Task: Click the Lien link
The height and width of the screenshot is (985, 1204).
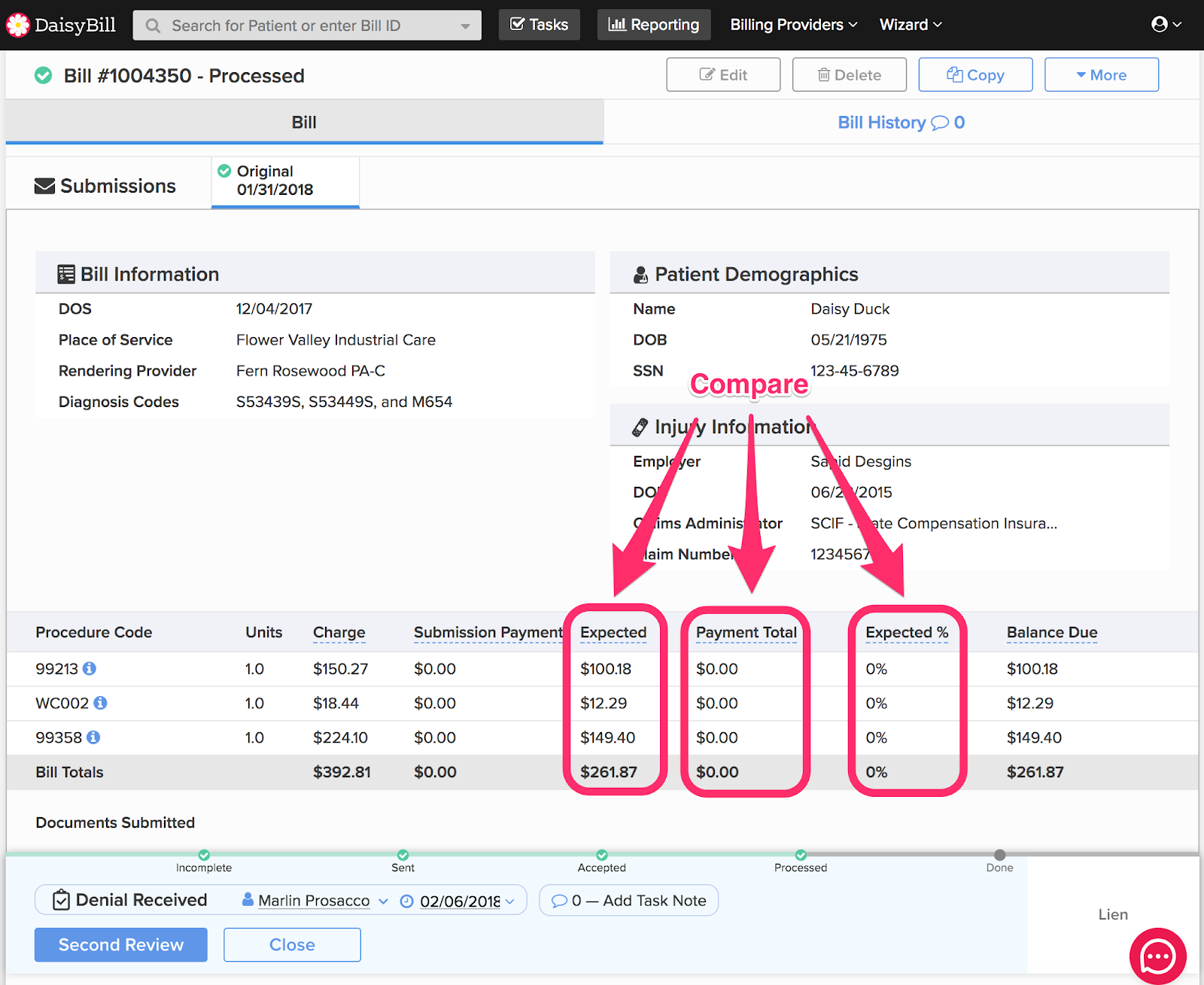Action: [1113, 914]
